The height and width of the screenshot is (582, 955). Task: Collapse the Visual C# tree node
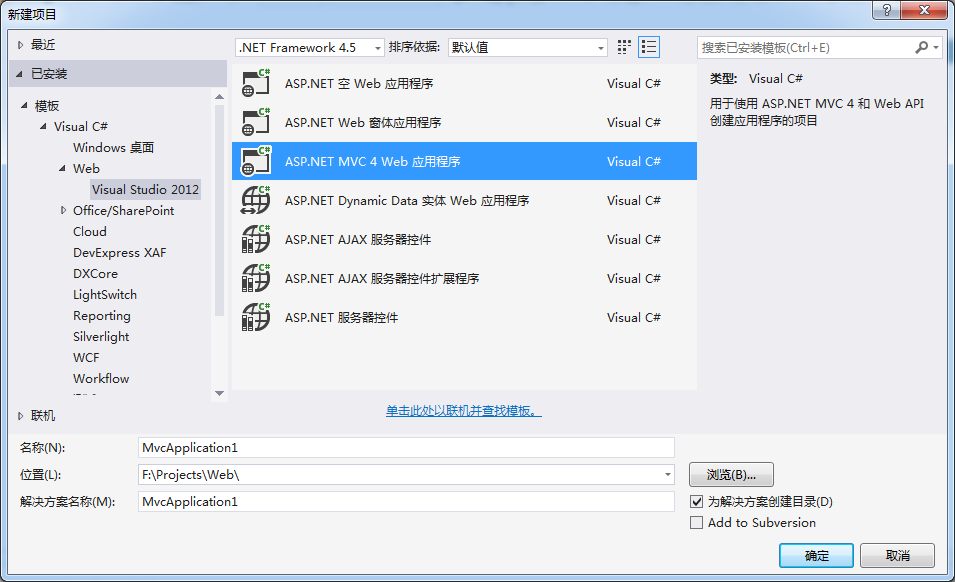click(43, 127)
